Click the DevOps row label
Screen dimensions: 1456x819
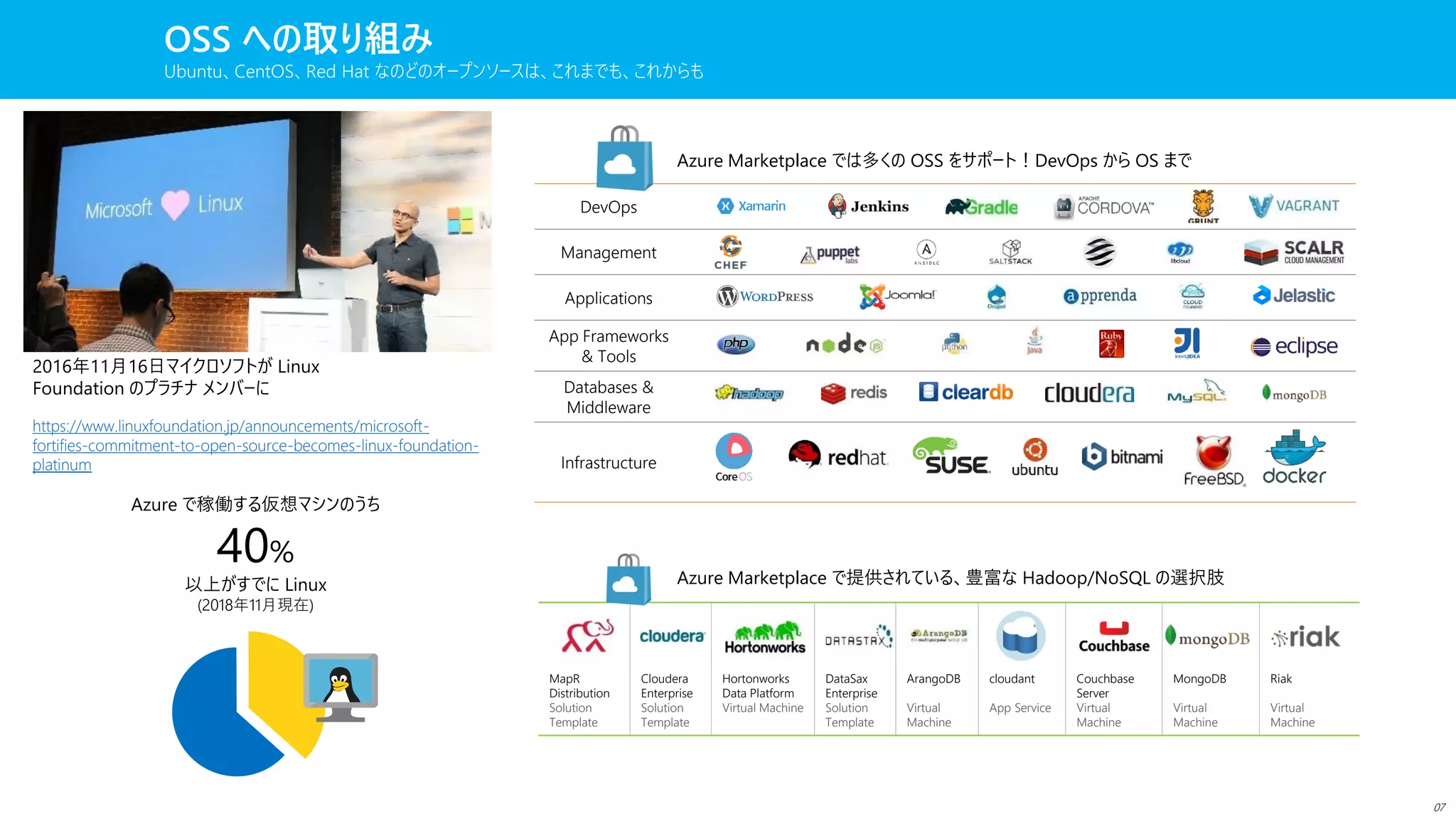click(x=609, y=207)
